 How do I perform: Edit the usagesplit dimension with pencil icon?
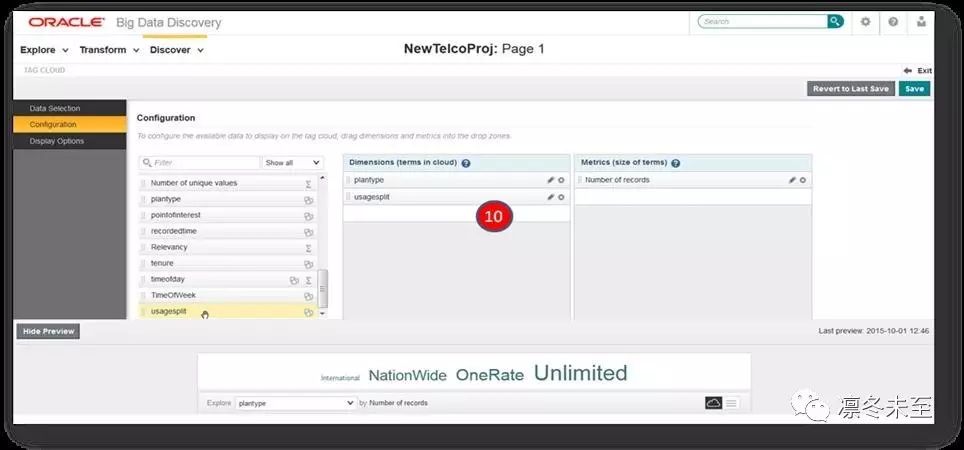[550, 197]
